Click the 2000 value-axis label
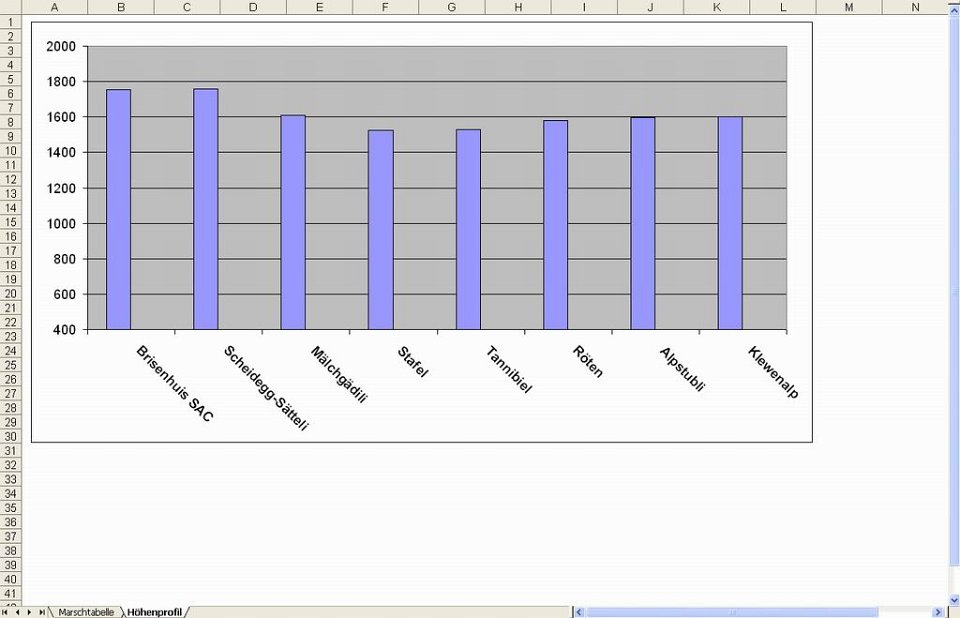 tap(61, 47)
